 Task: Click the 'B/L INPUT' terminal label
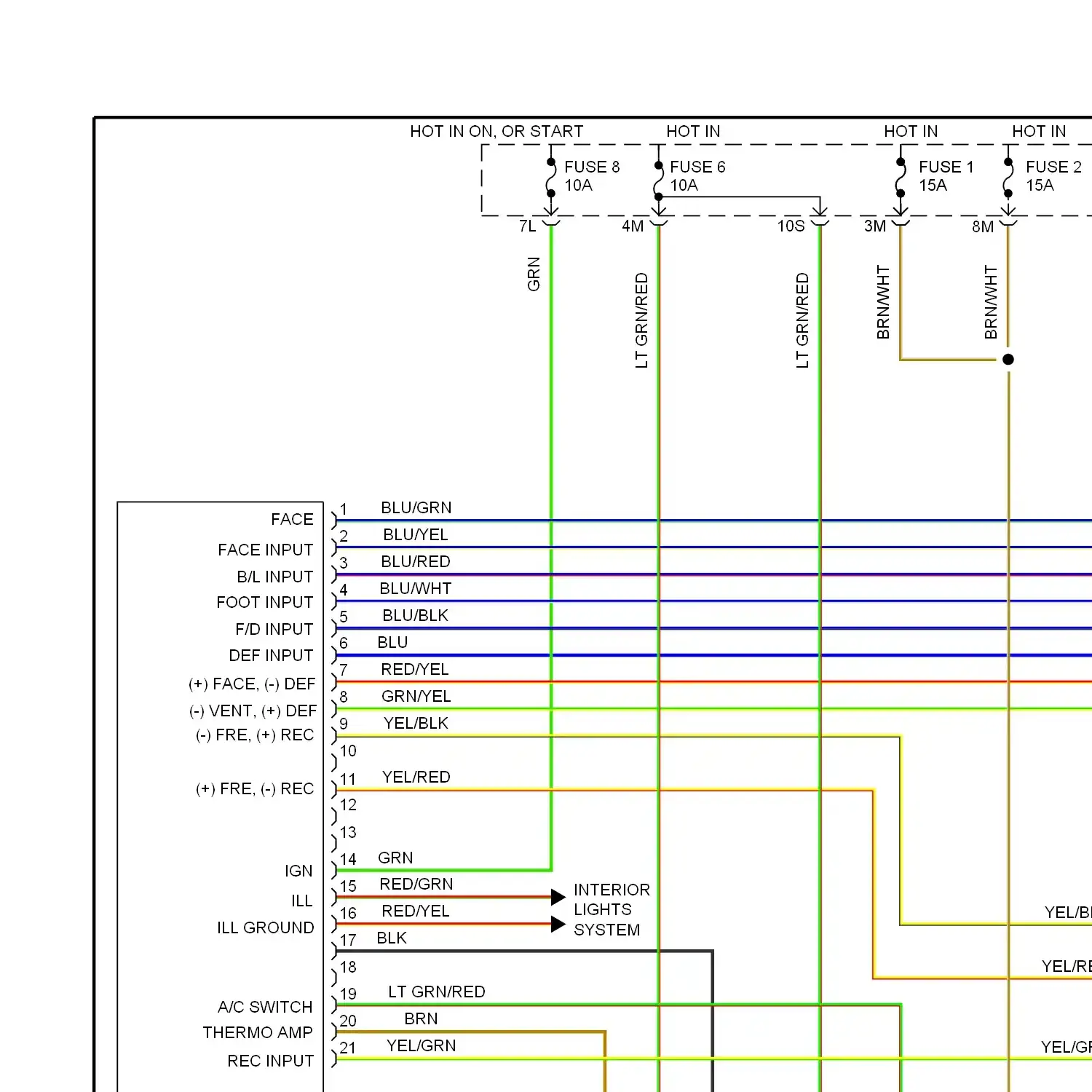click(x=274, y=577)
